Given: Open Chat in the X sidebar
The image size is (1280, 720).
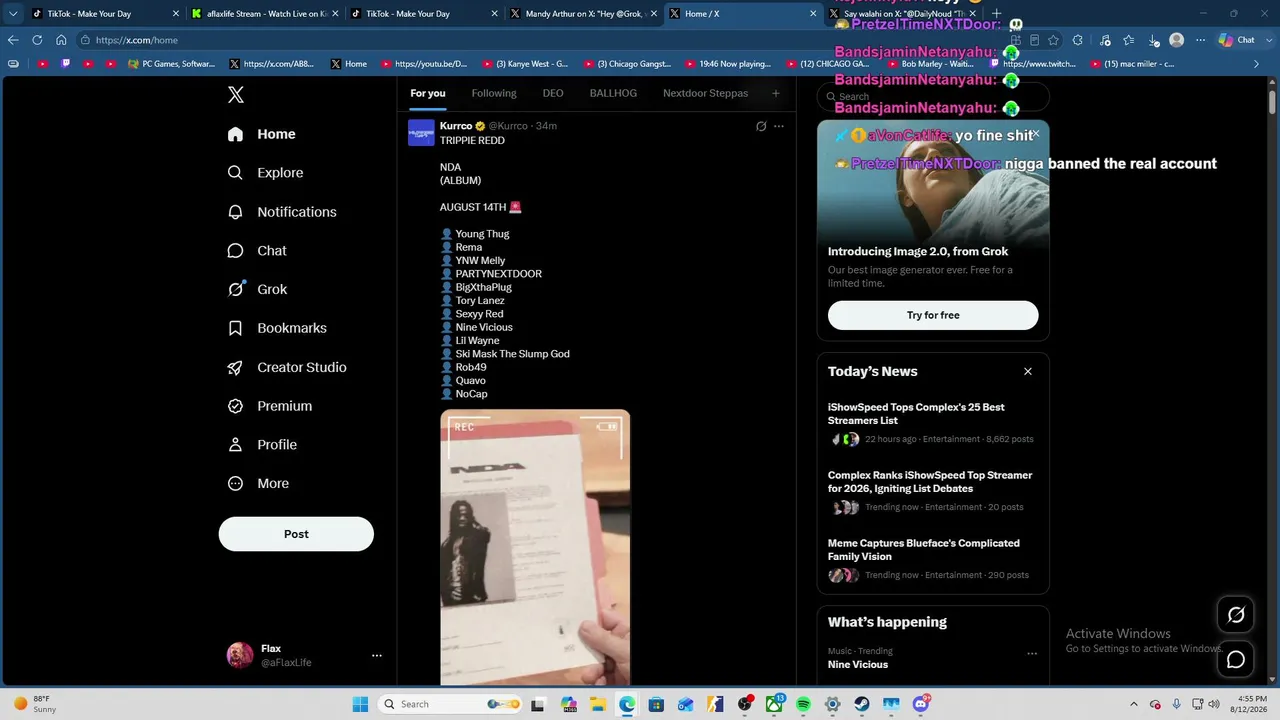Looking at the screenshot, I should [257, 251].
